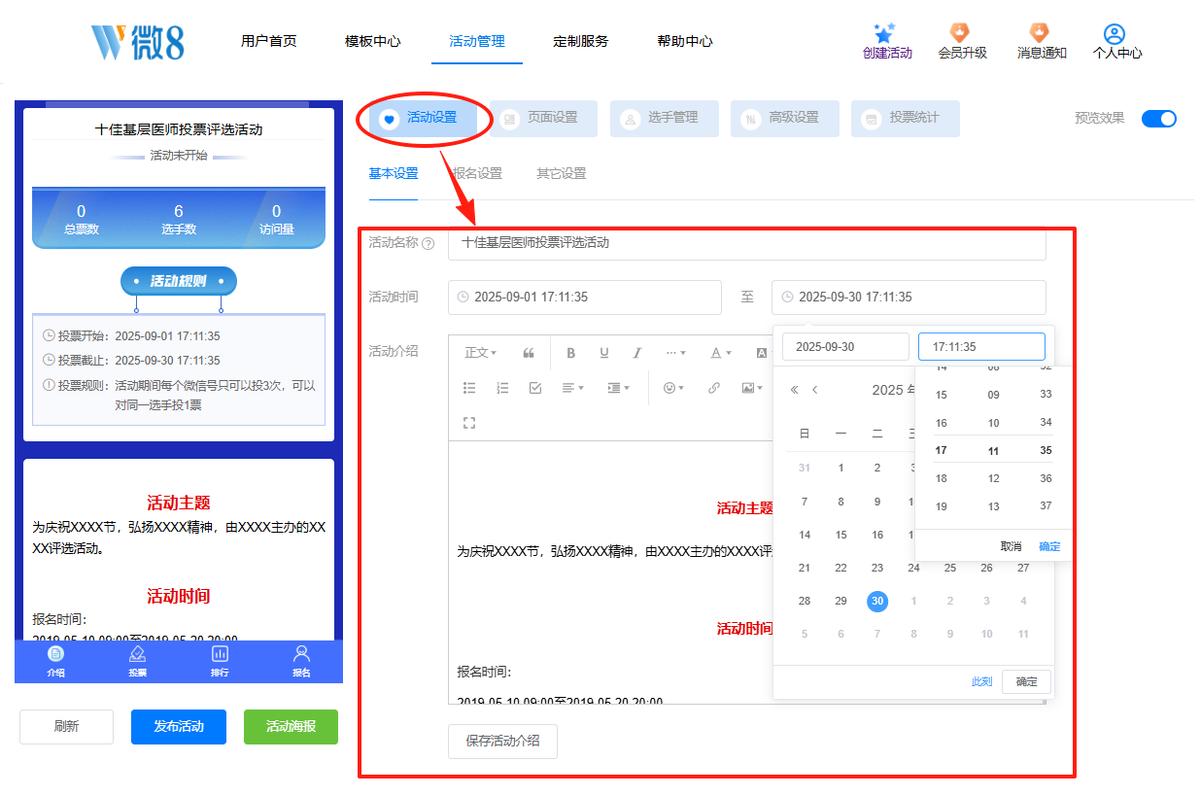Open the emoji dropdown

(674, 388)
